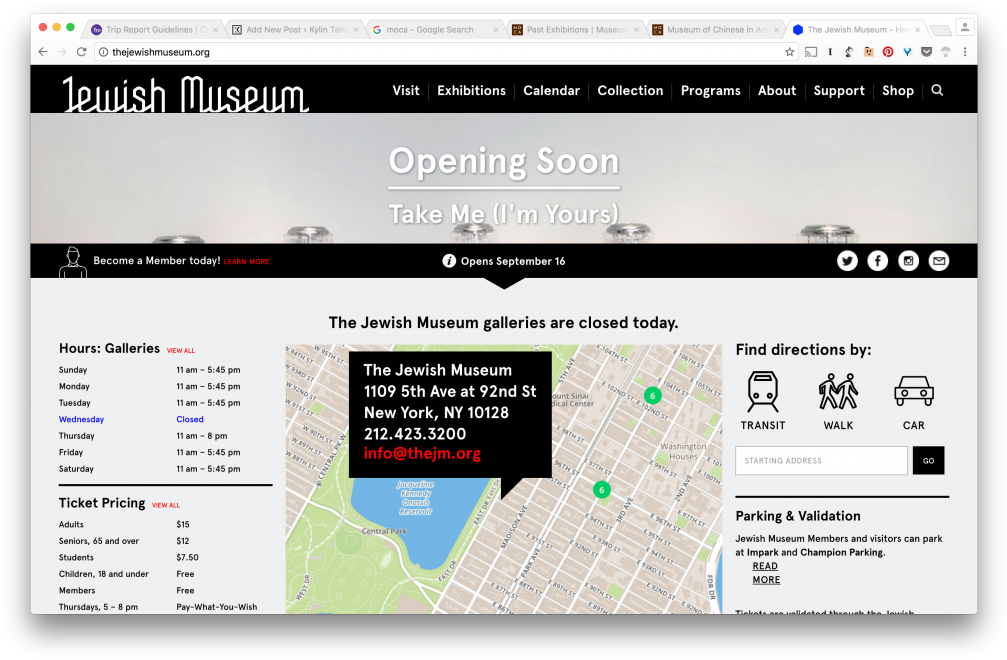Open the museum's Instagram icon
Viewport: 1007px width, 660px height.
coord(909,261)
